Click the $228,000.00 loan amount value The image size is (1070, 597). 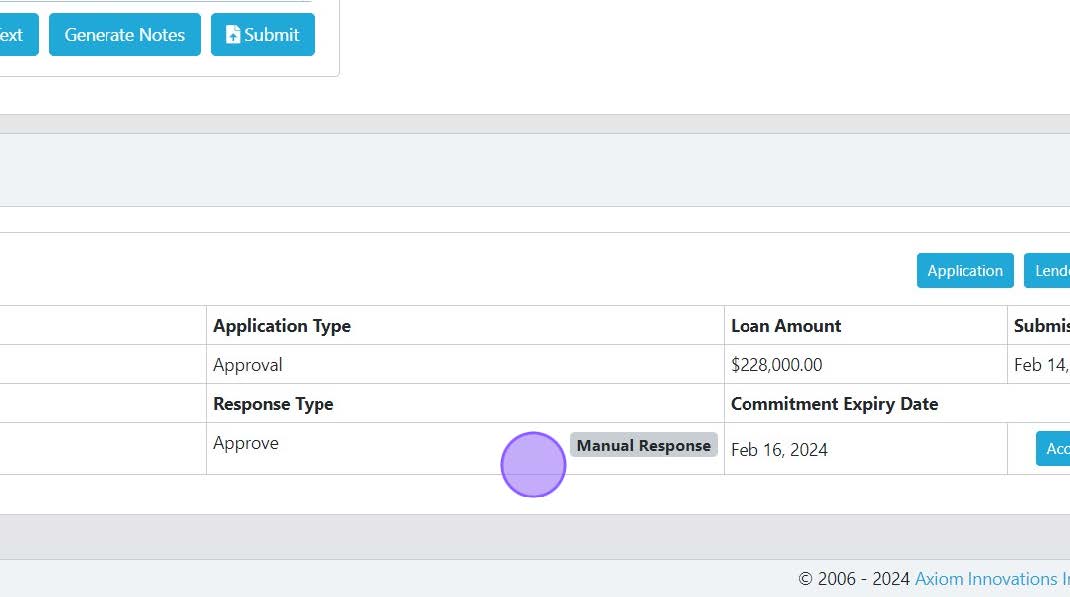pyautogui.click(x=777, y=365)
